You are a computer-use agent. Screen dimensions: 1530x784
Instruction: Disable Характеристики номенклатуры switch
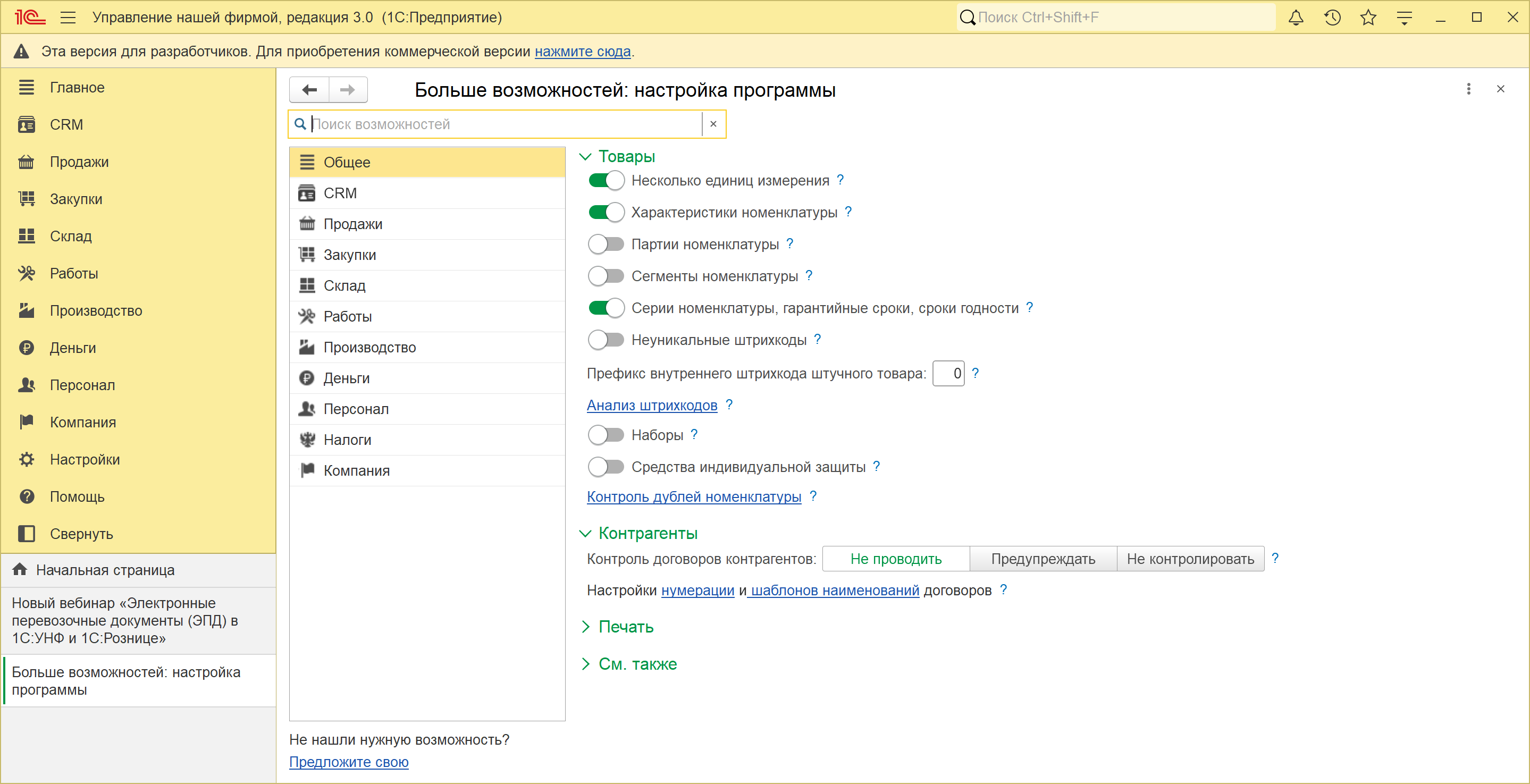click(606, 212)
